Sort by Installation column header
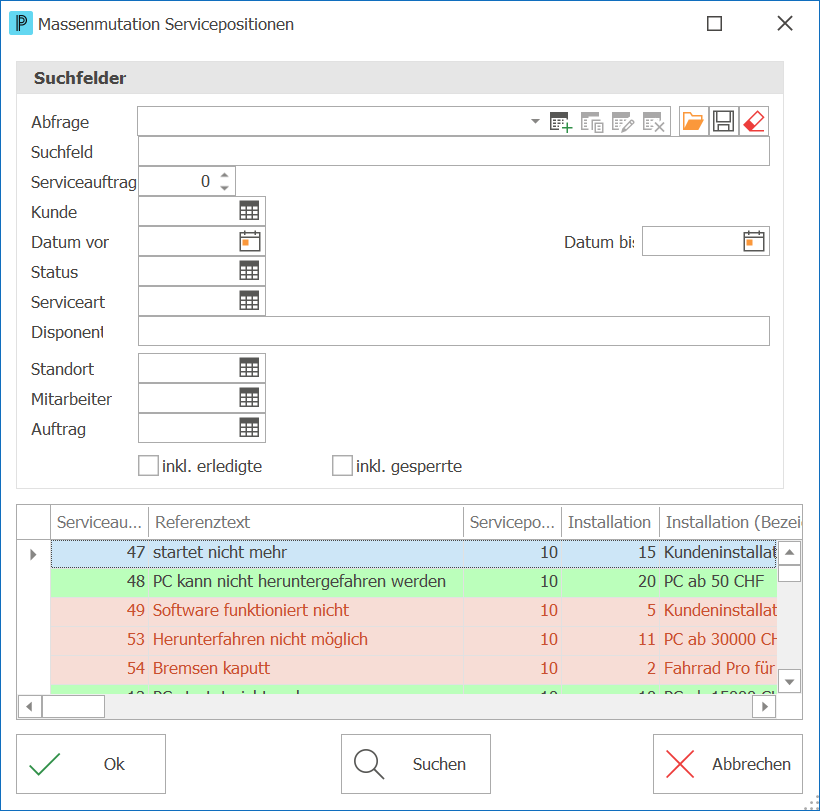Viewport: 820px width, 811px height. [x=610, y=522]
